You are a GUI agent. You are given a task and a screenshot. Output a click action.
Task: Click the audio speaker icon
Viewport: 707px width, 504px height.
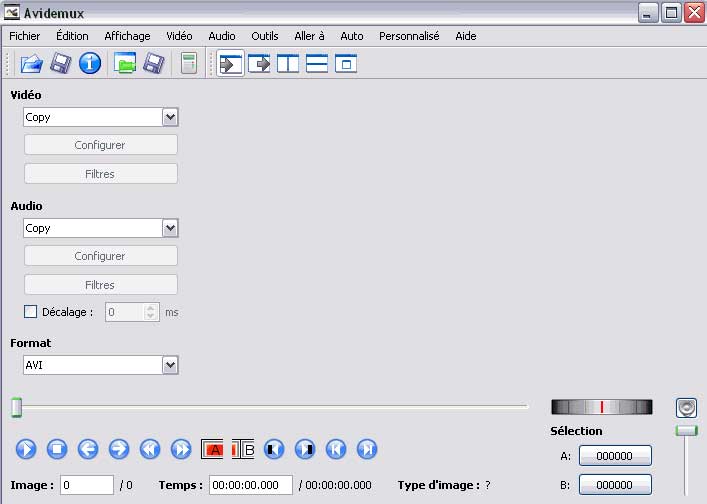(x=687, y=408)
